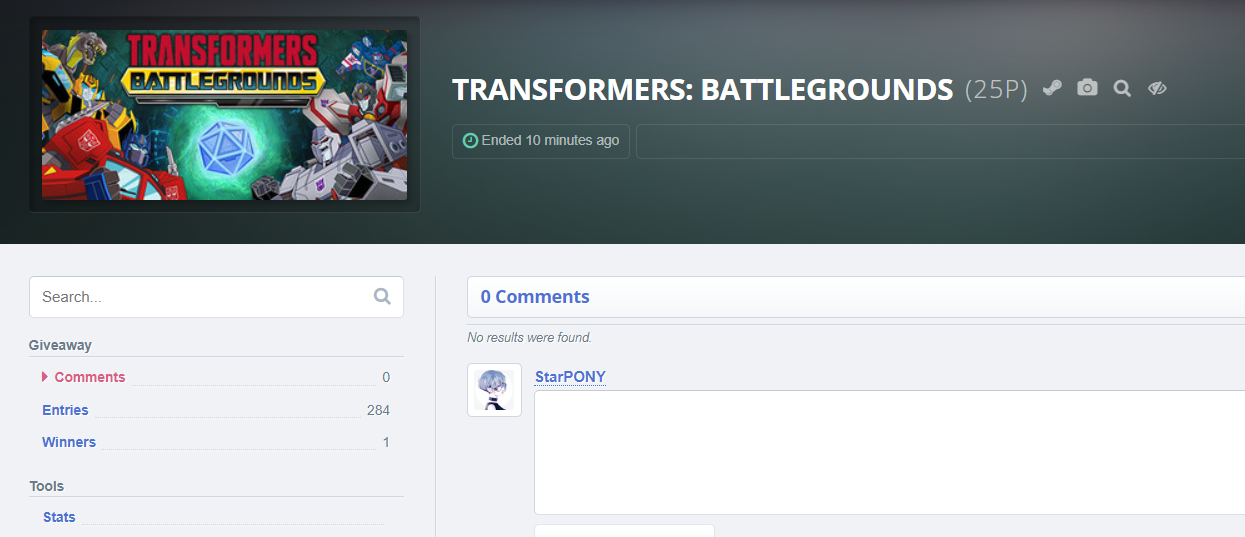The image size is (1245, 537).
Task: Click the 0 Comments heading
Action: click(535, 297)
